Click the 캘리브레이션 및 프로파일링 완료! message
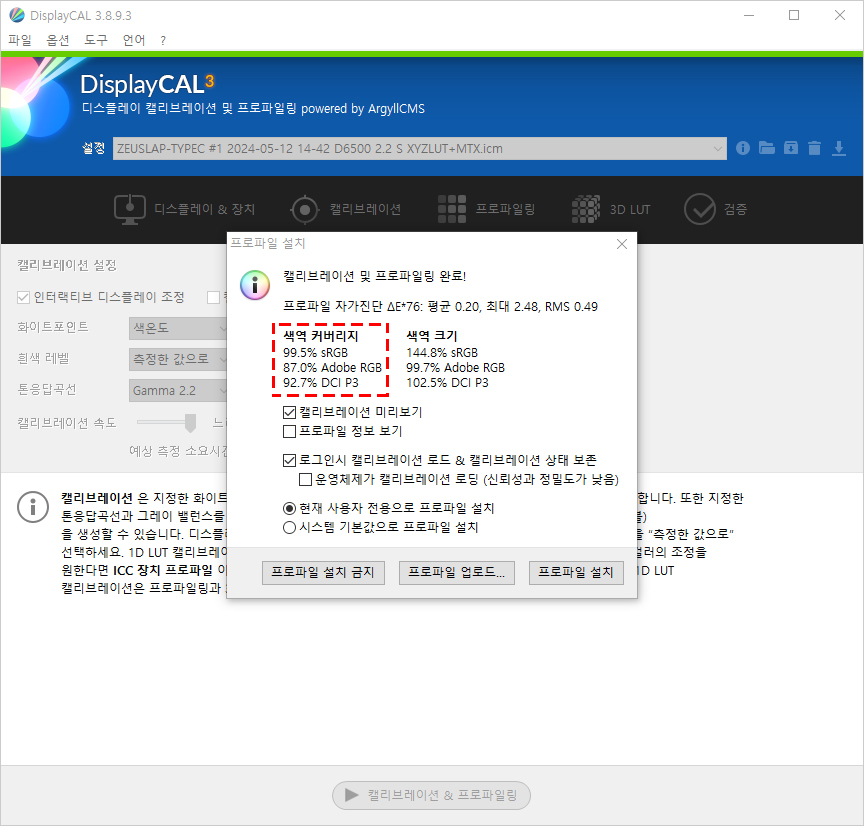864x826 pixels. click(375, 276)
